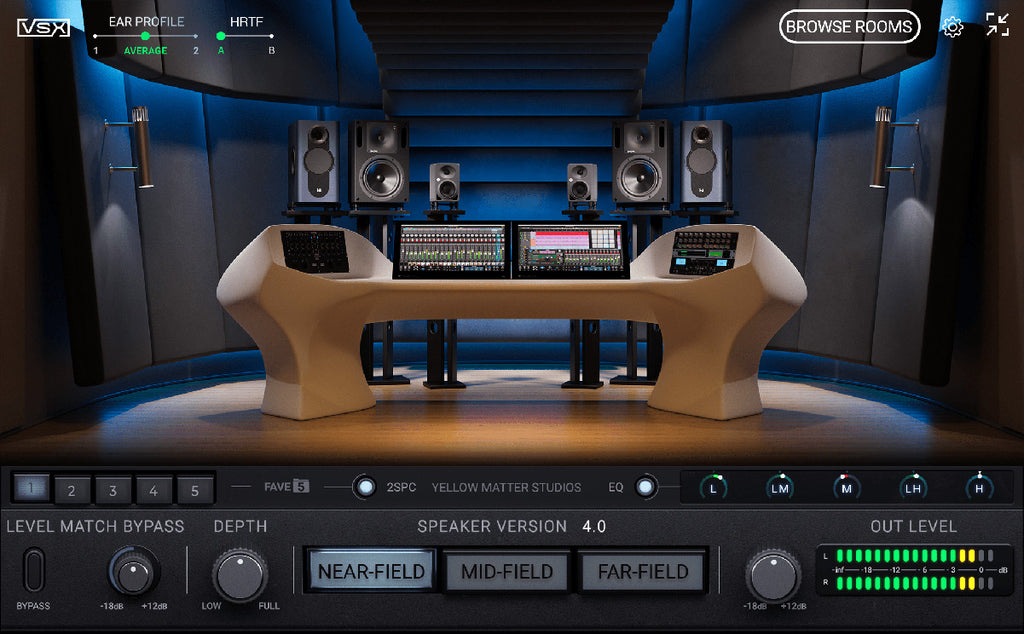
Task: Click the H band EQ knob
Action: (980, 488)
